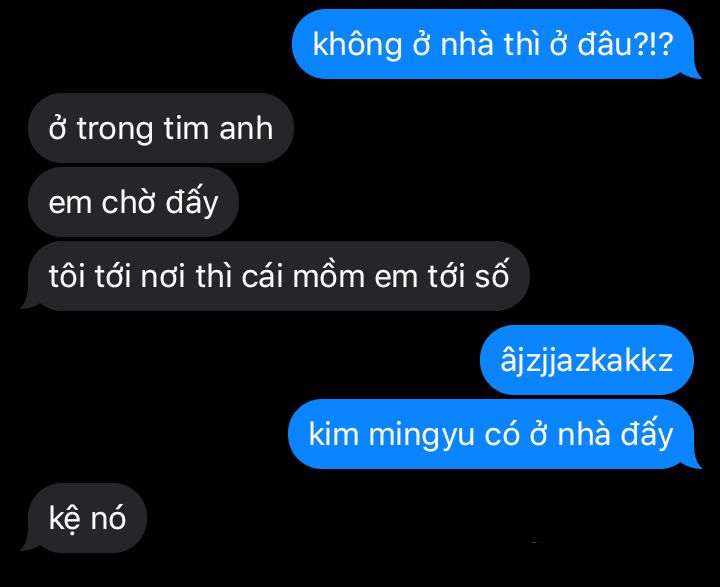
Task: Click the word 'tôi' starting the gray message
Action: pyautogui.click(x=67, y=277)
